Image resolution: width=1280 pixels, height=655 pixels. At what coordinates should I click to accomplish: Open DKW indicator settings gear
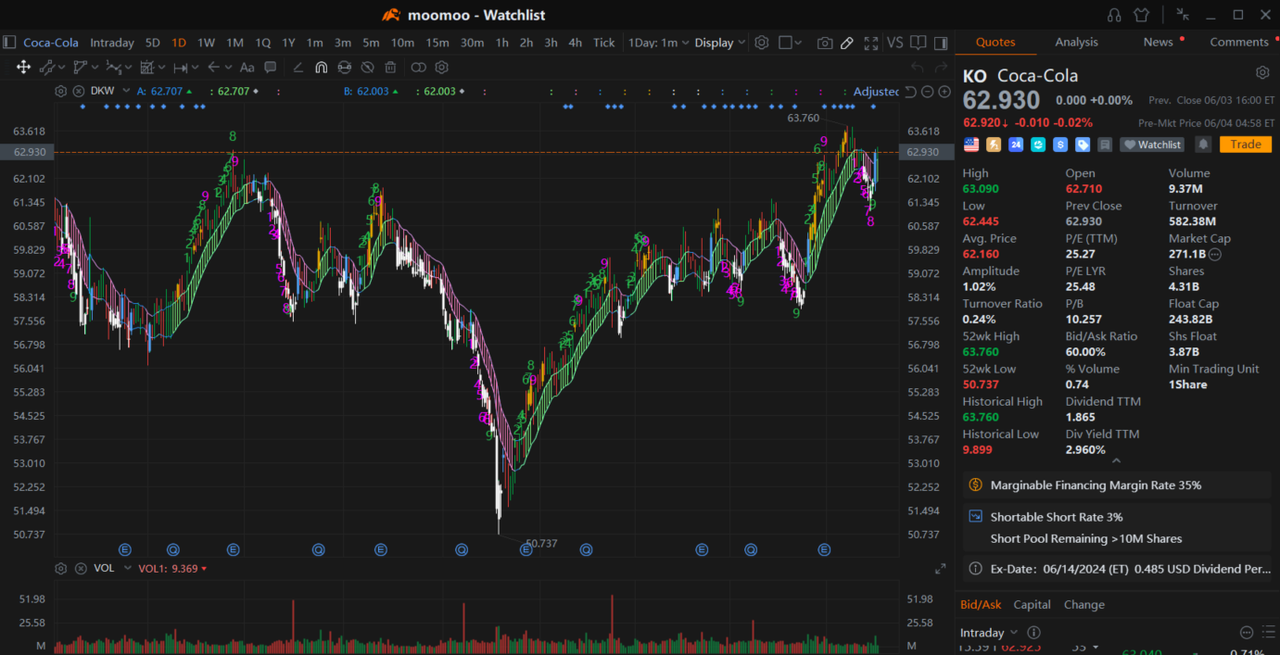(x=61, y=91)
